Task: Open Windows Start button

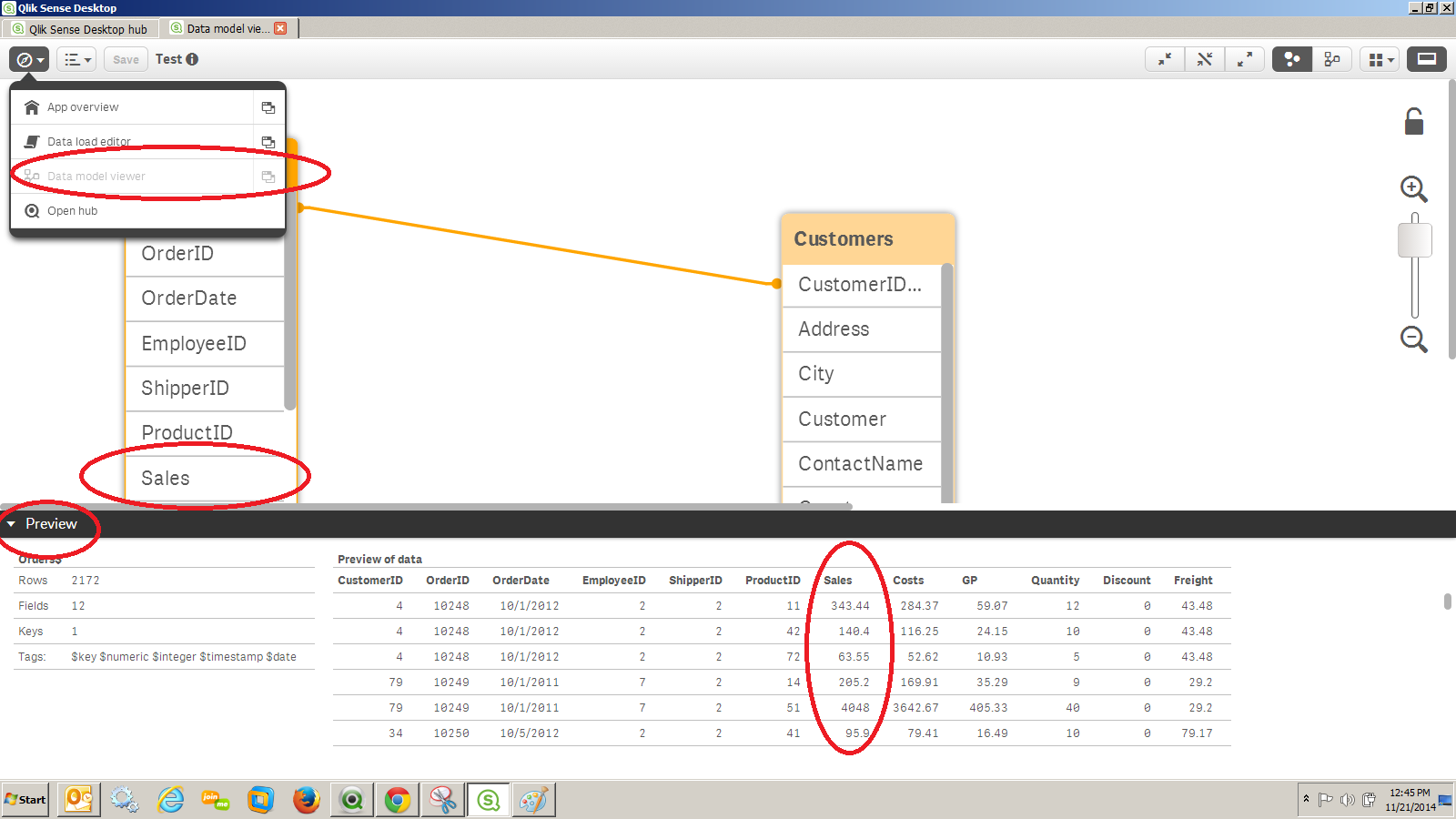Action: (25, 800)
